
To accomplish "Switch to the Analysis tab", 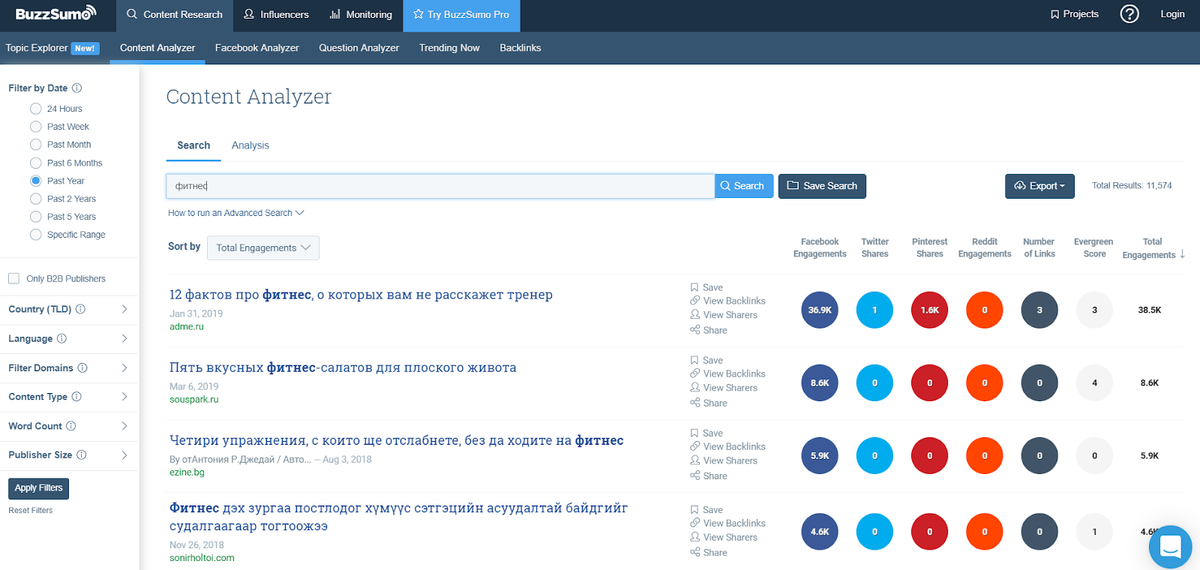I will pyautogui.click(x=250, y=145).
